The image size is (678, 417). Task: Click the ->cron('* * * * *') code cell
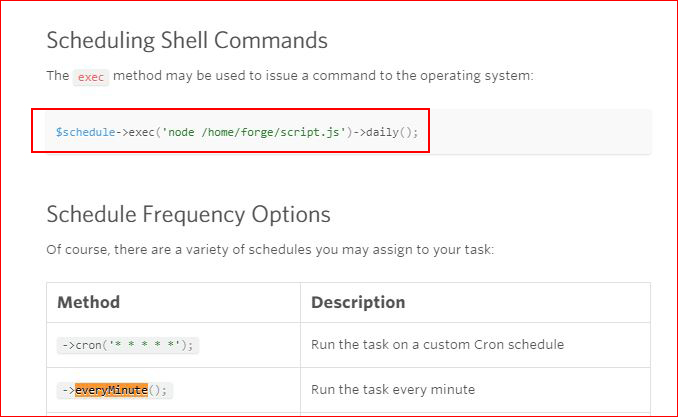click(x=128, y=345)
